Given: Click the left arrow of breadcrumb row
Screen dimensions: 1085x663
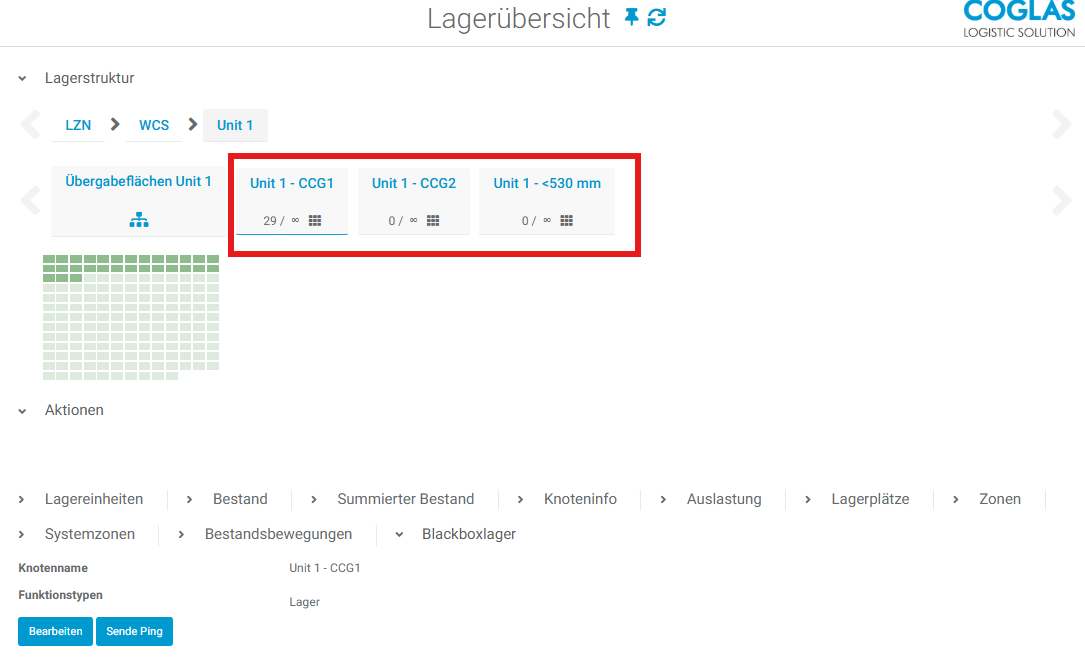Looking at the screenshot, I should tap(31, 125).
